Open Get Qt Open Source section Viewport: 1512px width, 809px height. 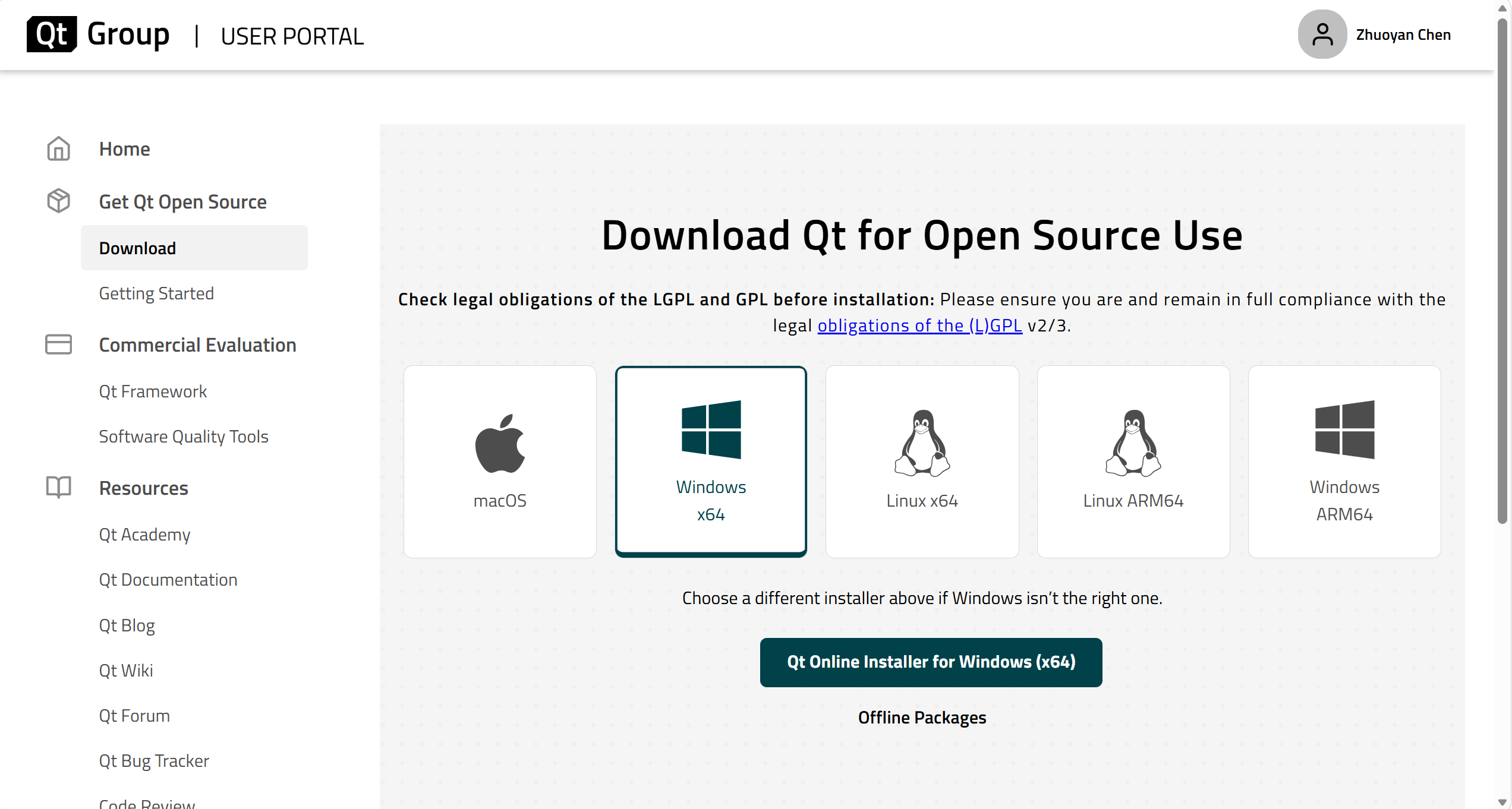pyautogui.click(x=183, y=202)
